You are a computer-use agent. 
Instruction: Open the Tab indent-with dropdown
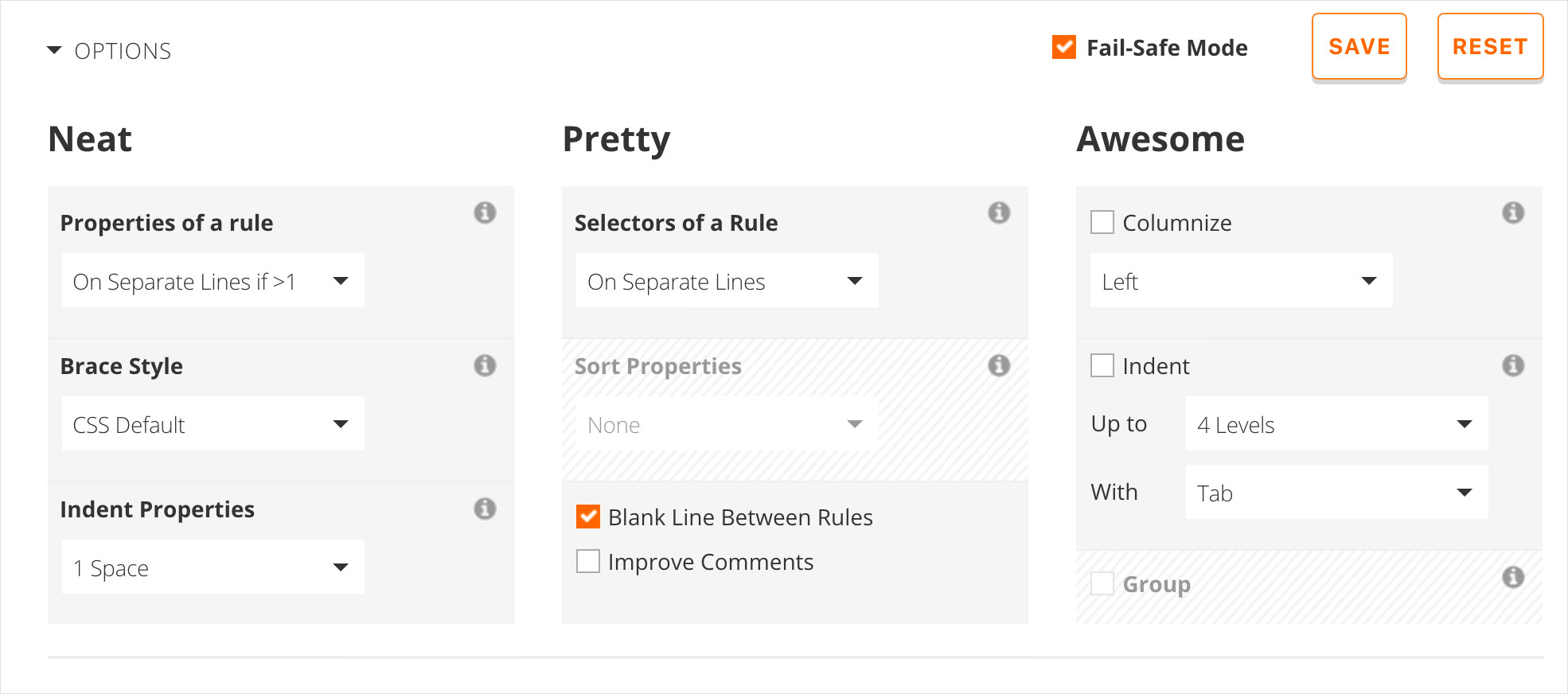point(1337,492)
